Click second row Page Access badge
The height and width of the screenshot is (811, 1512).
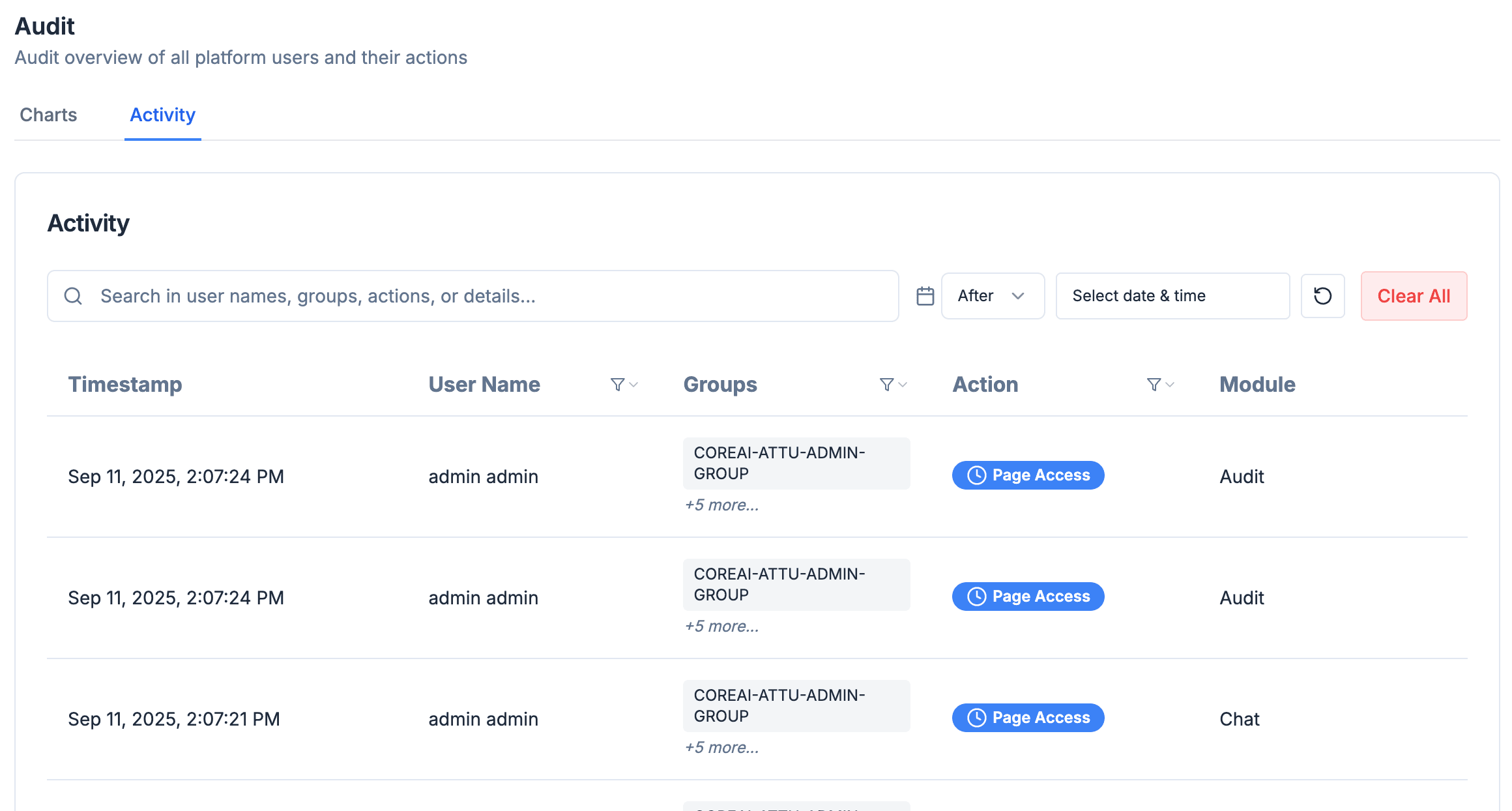pos(1028,597)
